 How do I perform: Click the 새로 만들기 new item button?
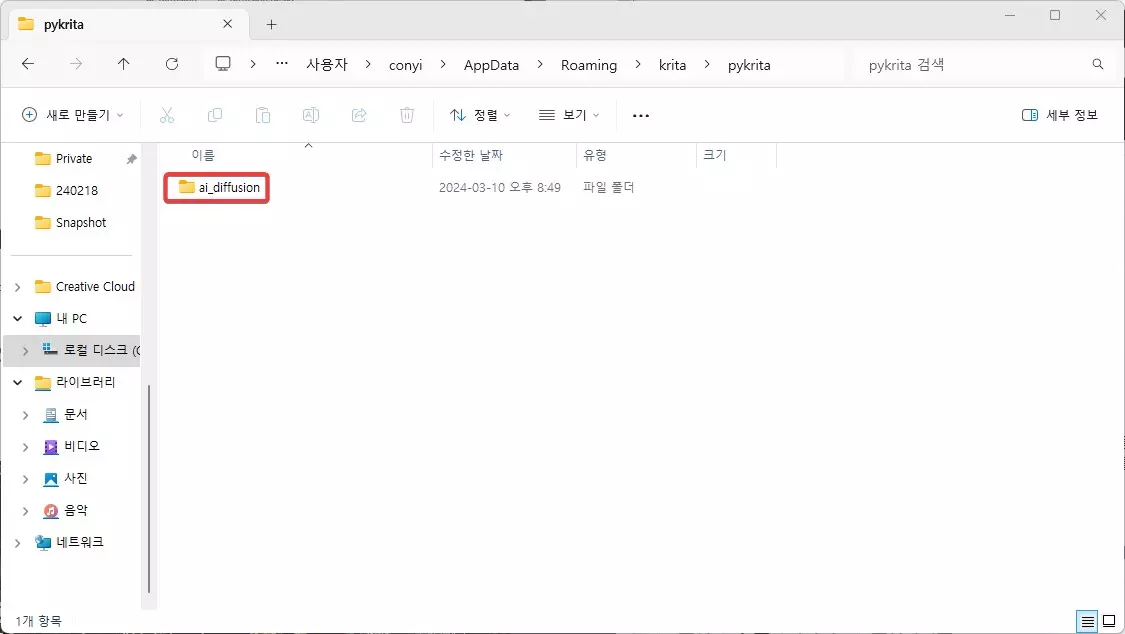pos(71,114)
